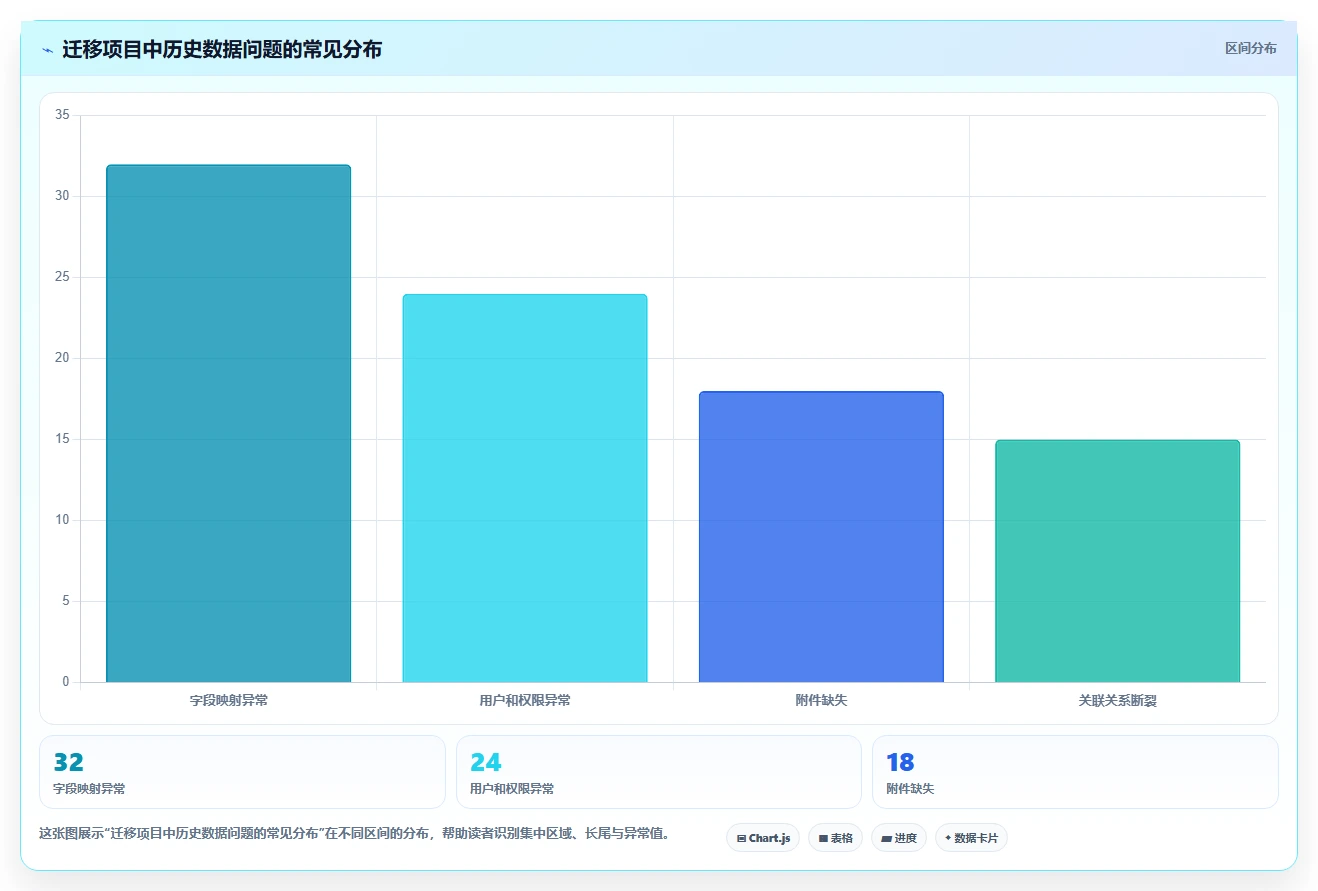Click the 字段映射异常 x-axis label
The width and height of the screenshot is (1318, 891).
pos(229,701)
